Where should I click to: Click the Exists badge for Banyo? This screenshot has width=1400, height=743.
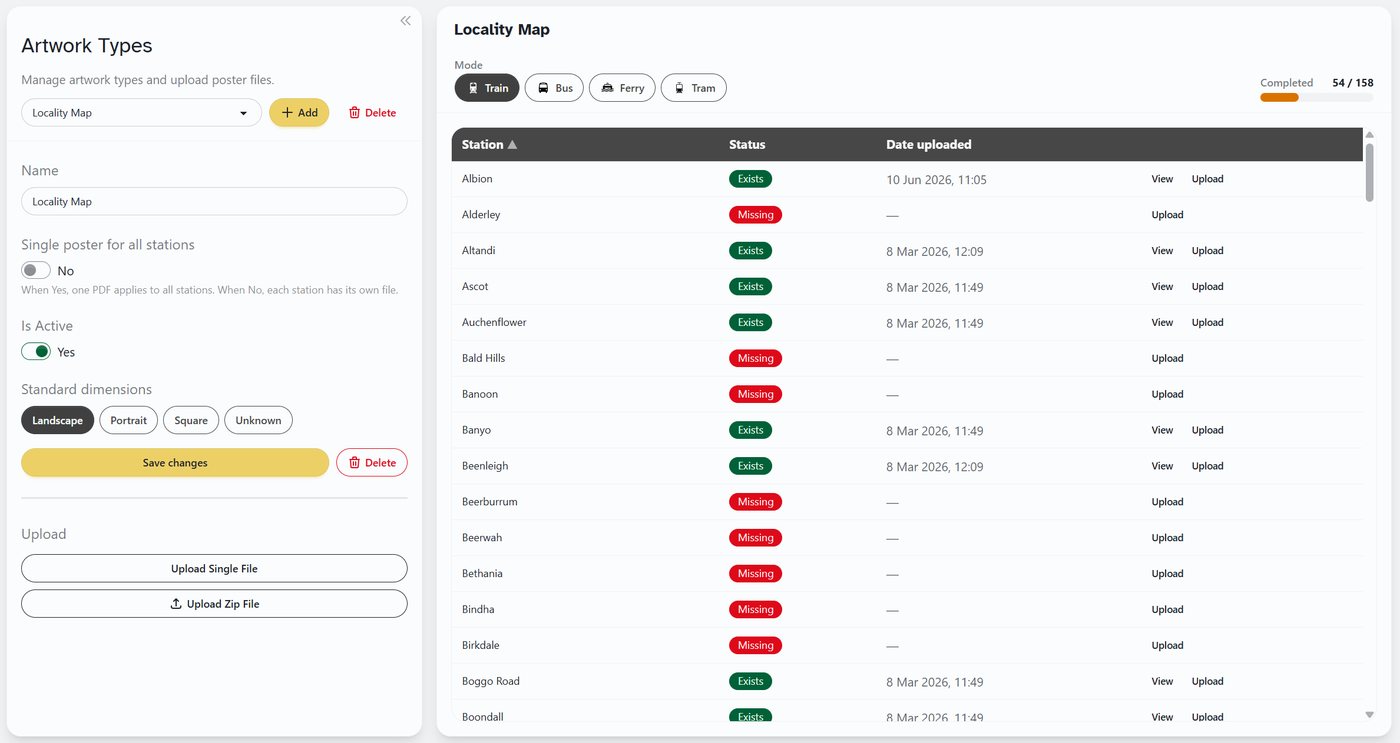pyautogui.click(x=750, y=430)
